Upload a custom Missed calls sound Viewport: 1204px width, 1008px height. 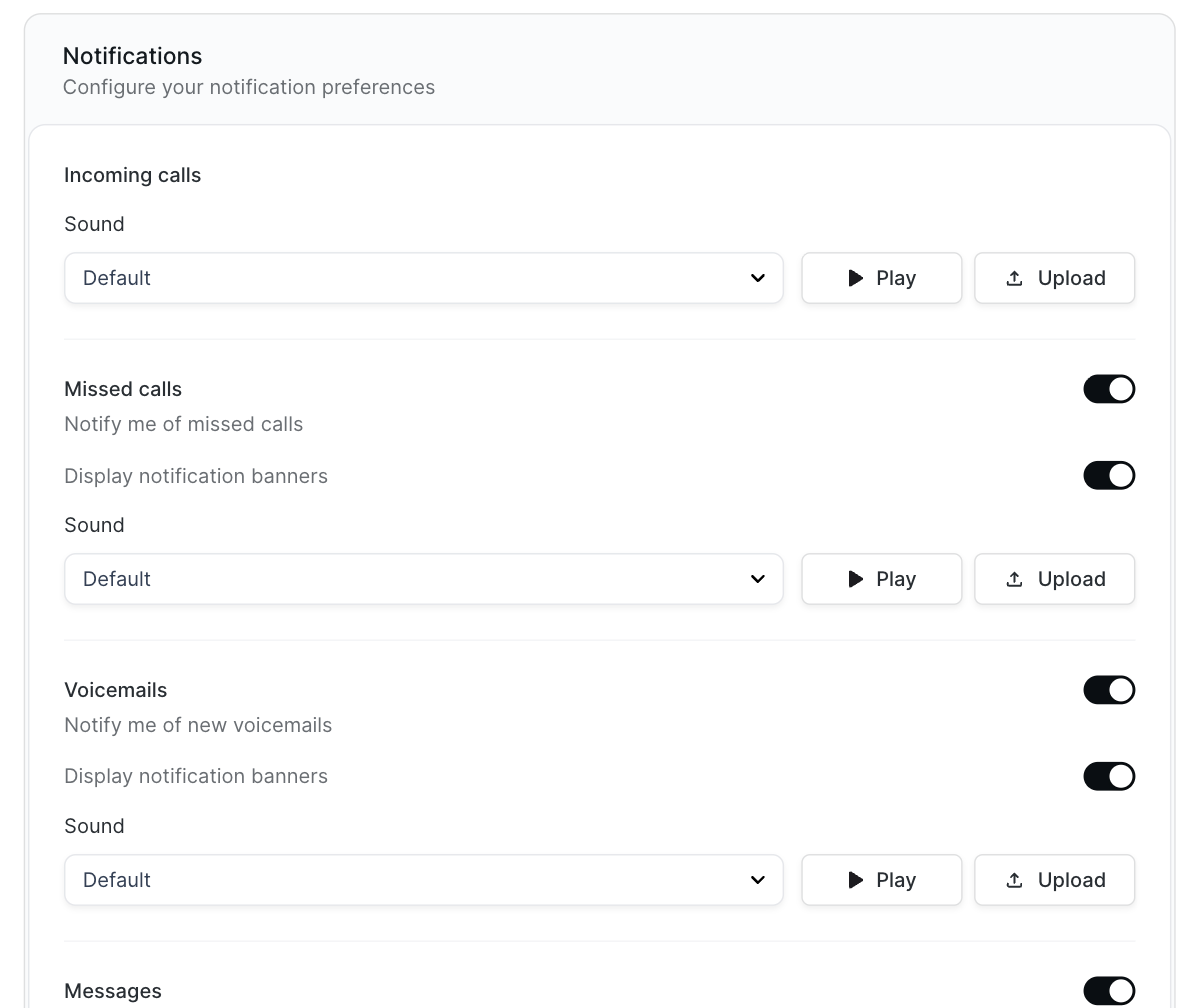(x=1055, y=579)
